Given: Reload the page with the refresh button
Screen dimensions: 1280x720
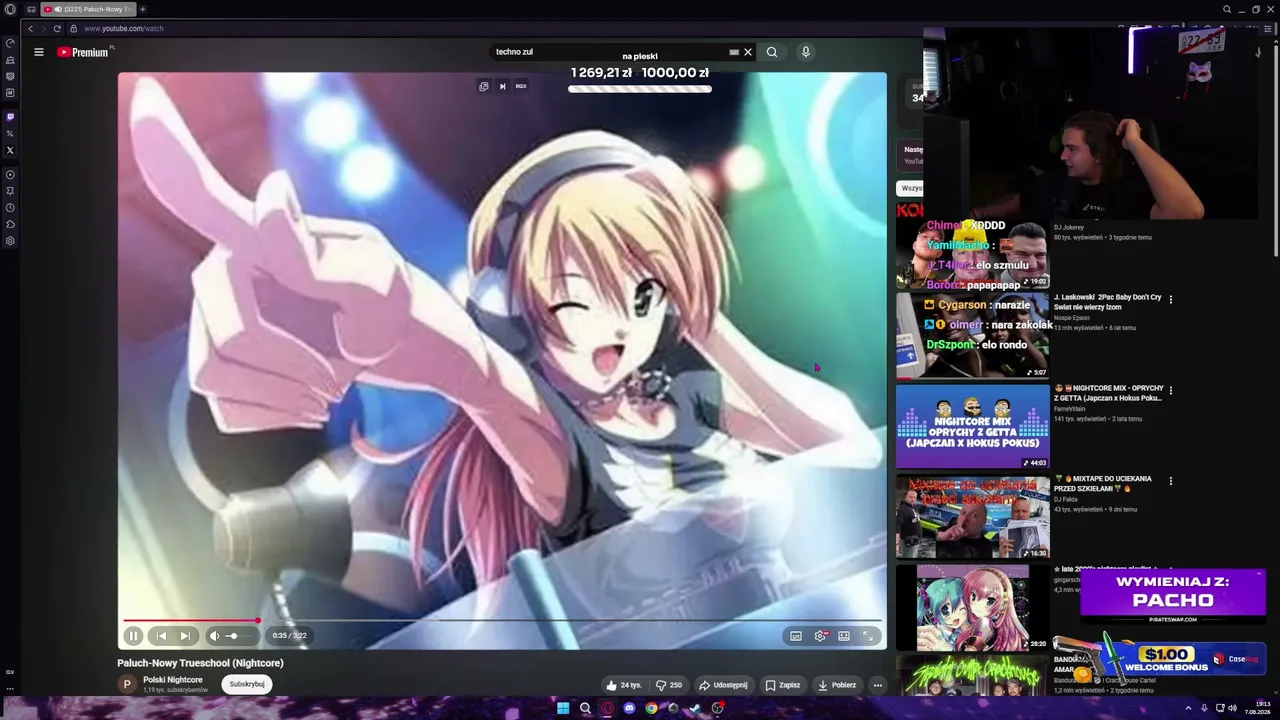Looking at the screenshot, I should pyautogui.click(x=57, y=28).
